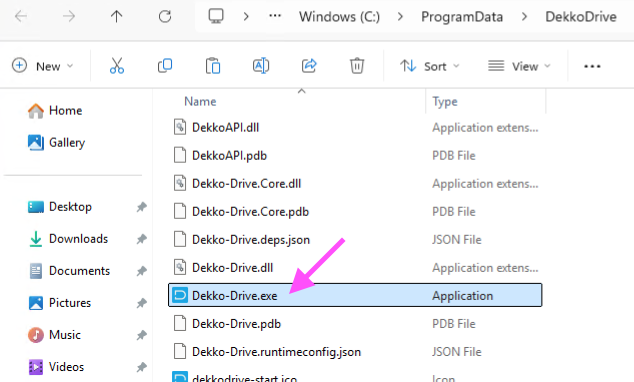Image resolution: width=634 pixels, height=382 pixels.
Task: Open Videos quick access folder
Action: [56, 367]
